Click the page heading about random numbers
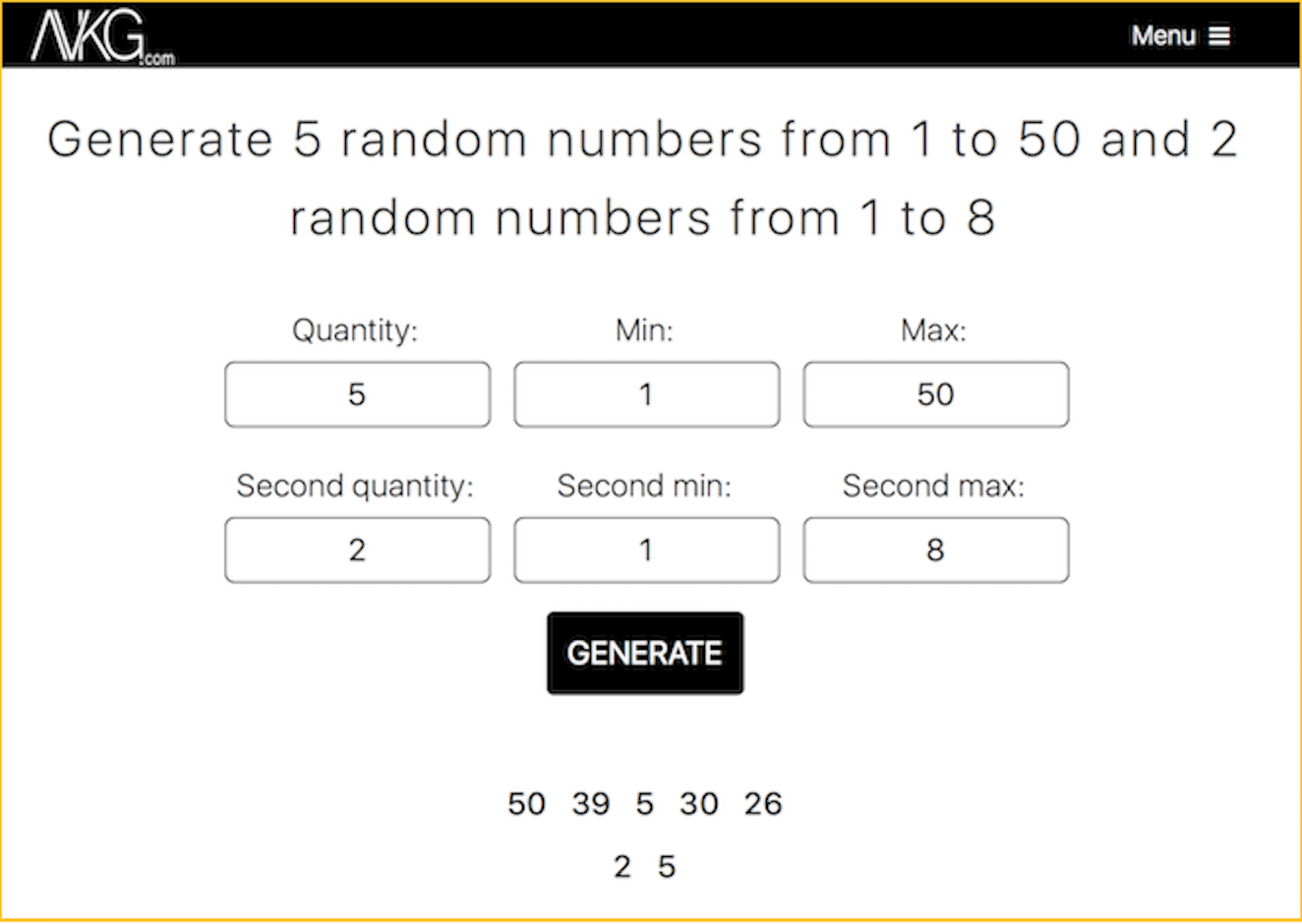 tap(643, 178)
